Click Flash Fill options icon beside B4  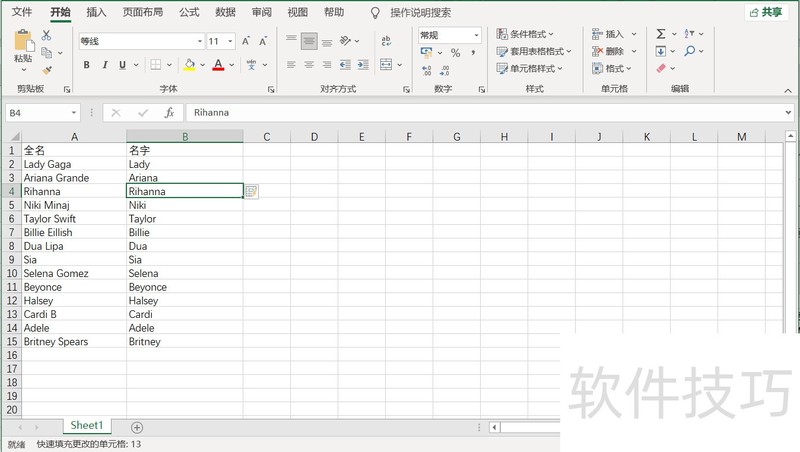coord(251,191)
